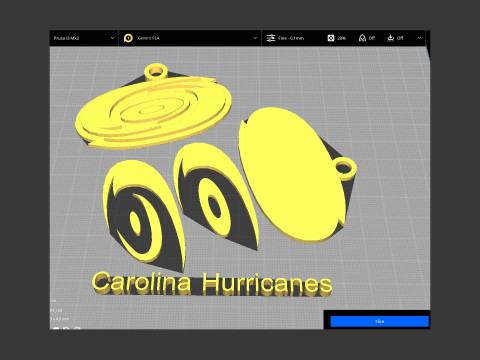The image size is (480, 360).
Task: Click the support Off indicator icon
Action: (362, 38)
